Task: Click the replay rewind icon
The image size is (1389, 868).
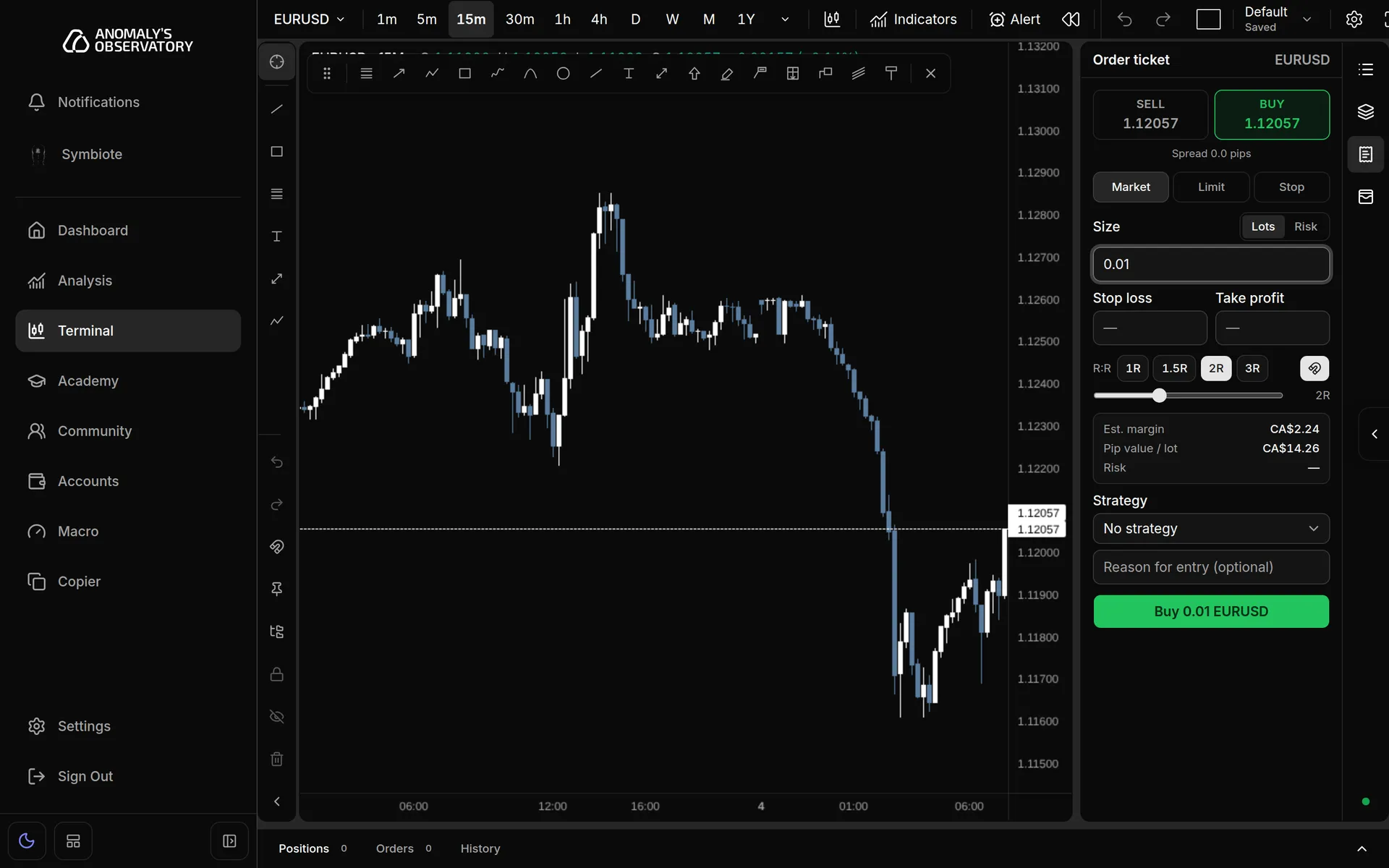Action: coord(1071,20)
